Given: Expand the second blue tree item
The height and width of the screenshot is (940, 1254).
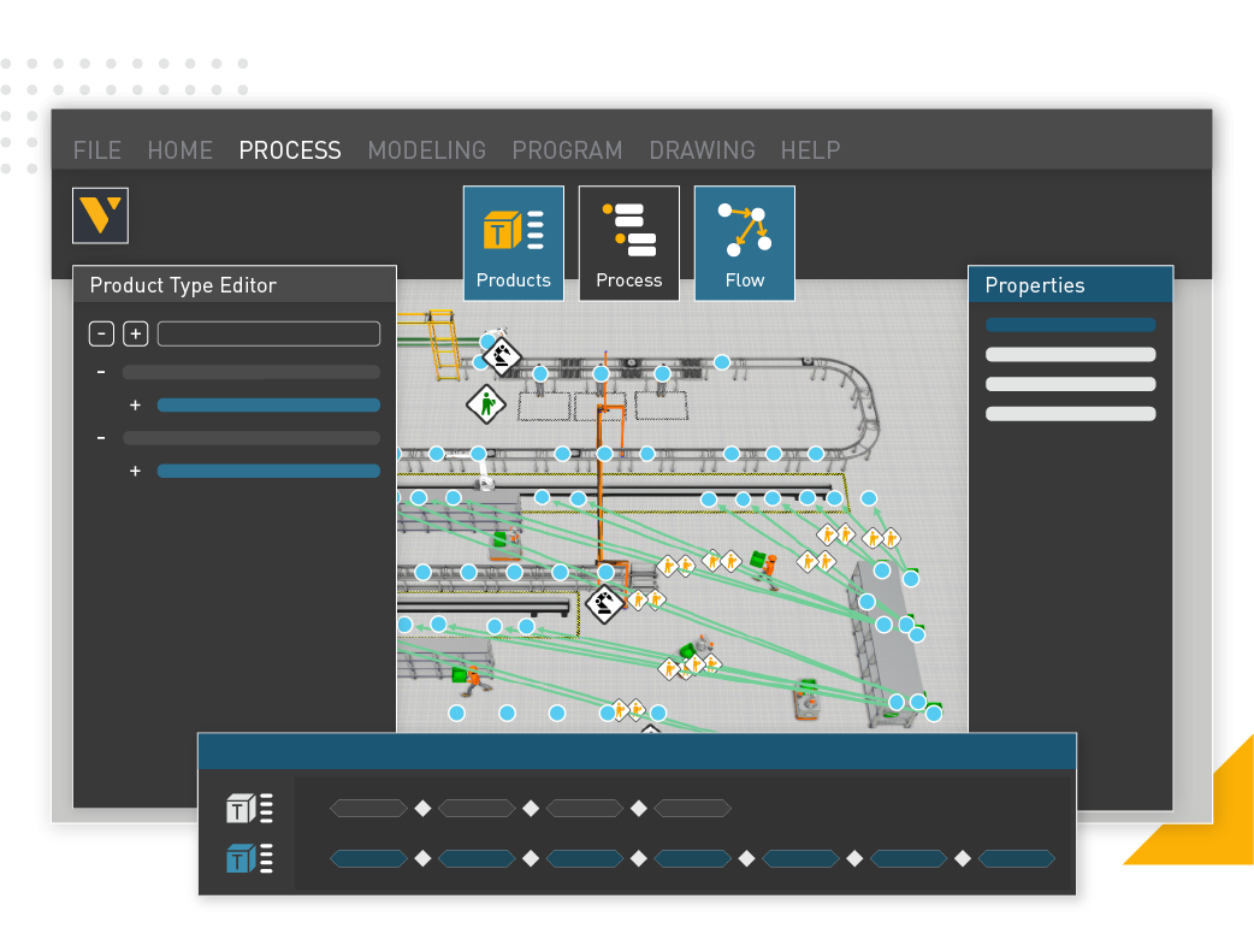Looking at the screenshot, I should (135, 471).
